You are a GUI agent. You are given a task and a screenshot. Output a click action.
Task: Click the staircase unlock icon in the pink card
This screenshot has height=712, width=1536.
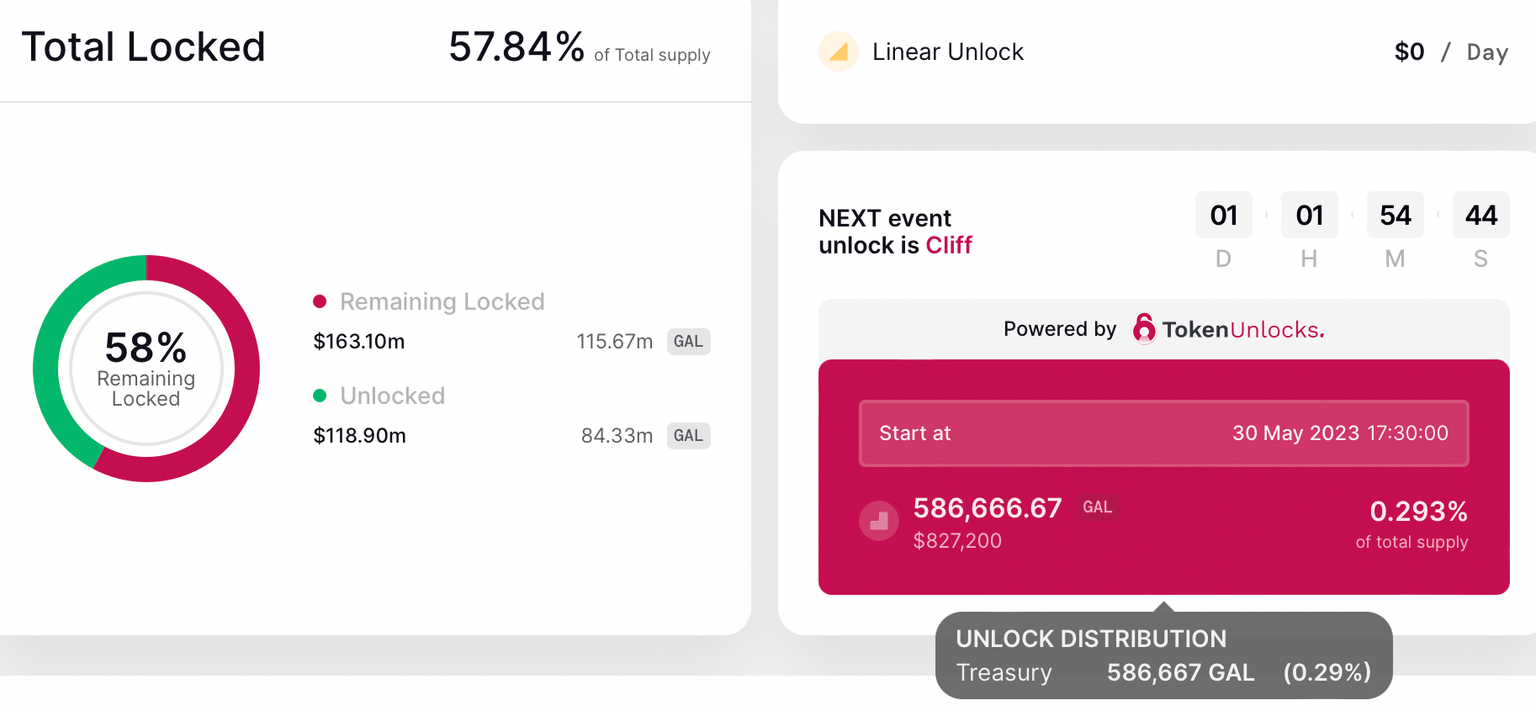tap(878, 520)
